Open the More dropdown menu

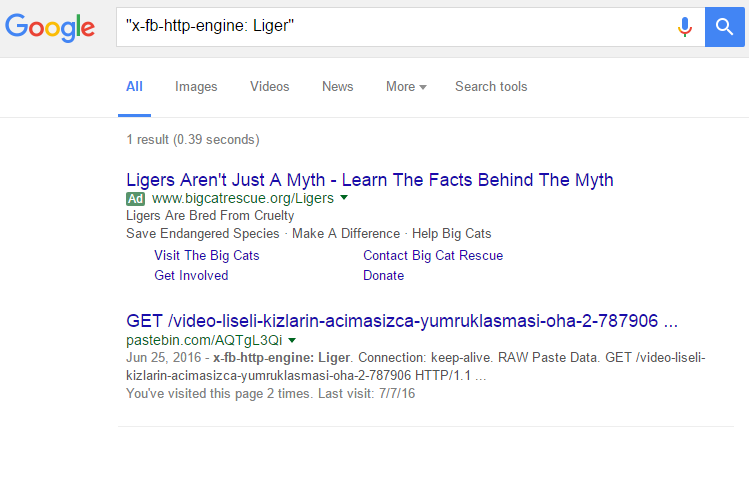pos(406,86)
